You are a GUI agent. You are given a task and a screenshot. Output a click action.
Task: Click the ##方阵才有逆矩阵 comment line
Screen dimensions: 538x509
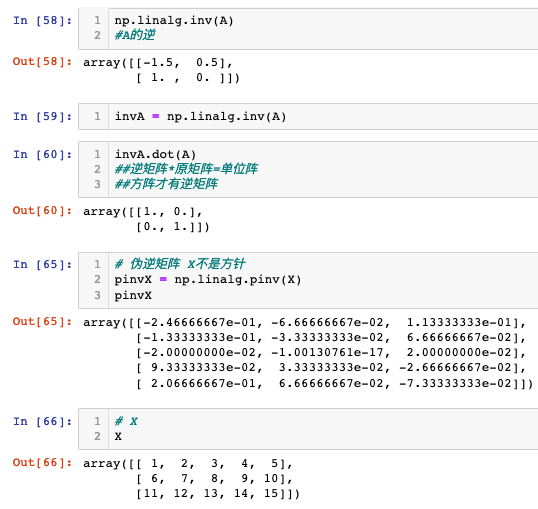click(166, 184)
